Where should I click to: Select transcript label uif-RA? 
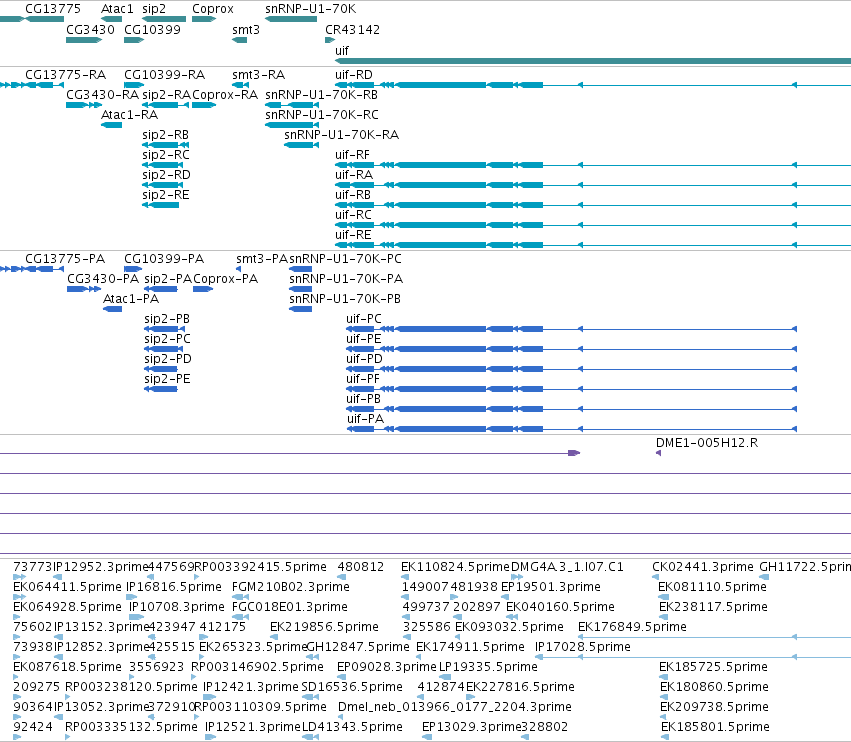point(354,175)
